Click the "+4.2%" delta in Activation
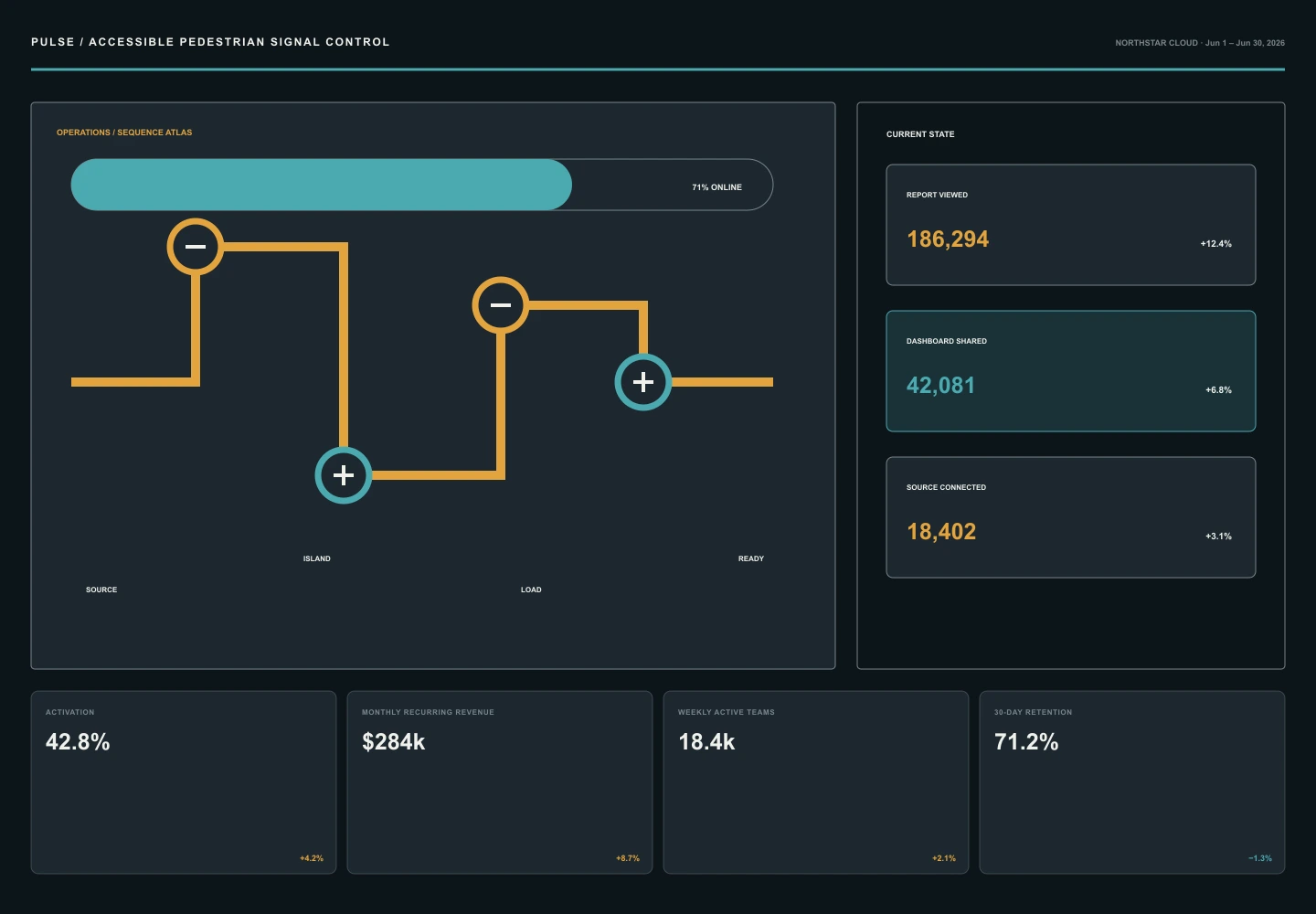1316x914 pixels. 312,858
